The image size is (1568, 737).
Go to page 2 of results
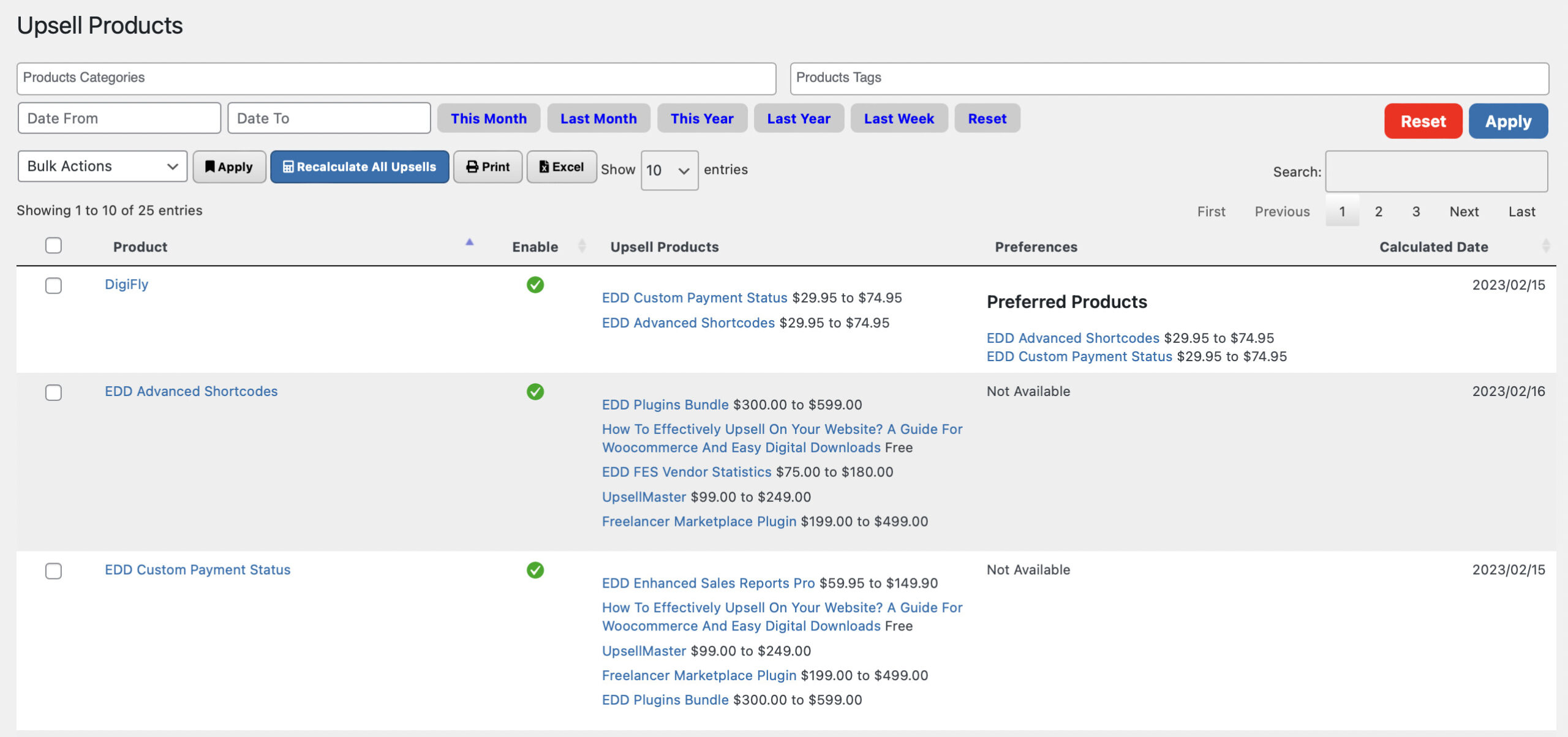1378,212
